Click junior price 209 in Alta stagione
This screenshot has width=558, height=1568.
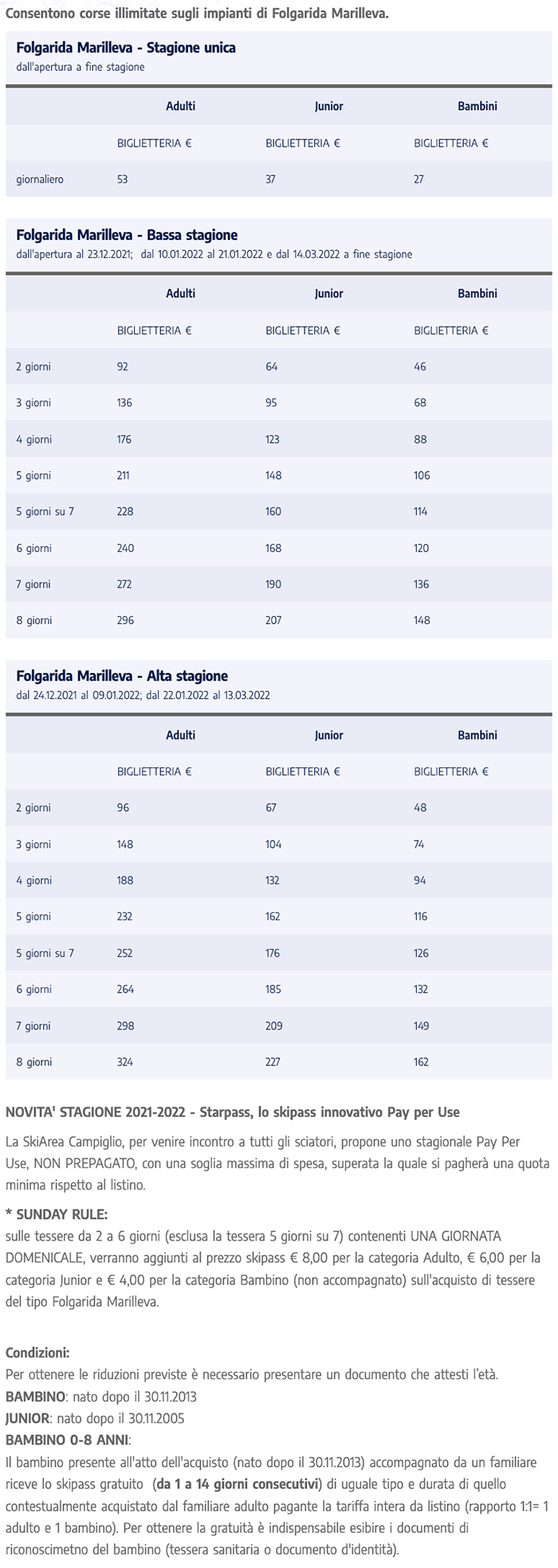[273, 1025]
